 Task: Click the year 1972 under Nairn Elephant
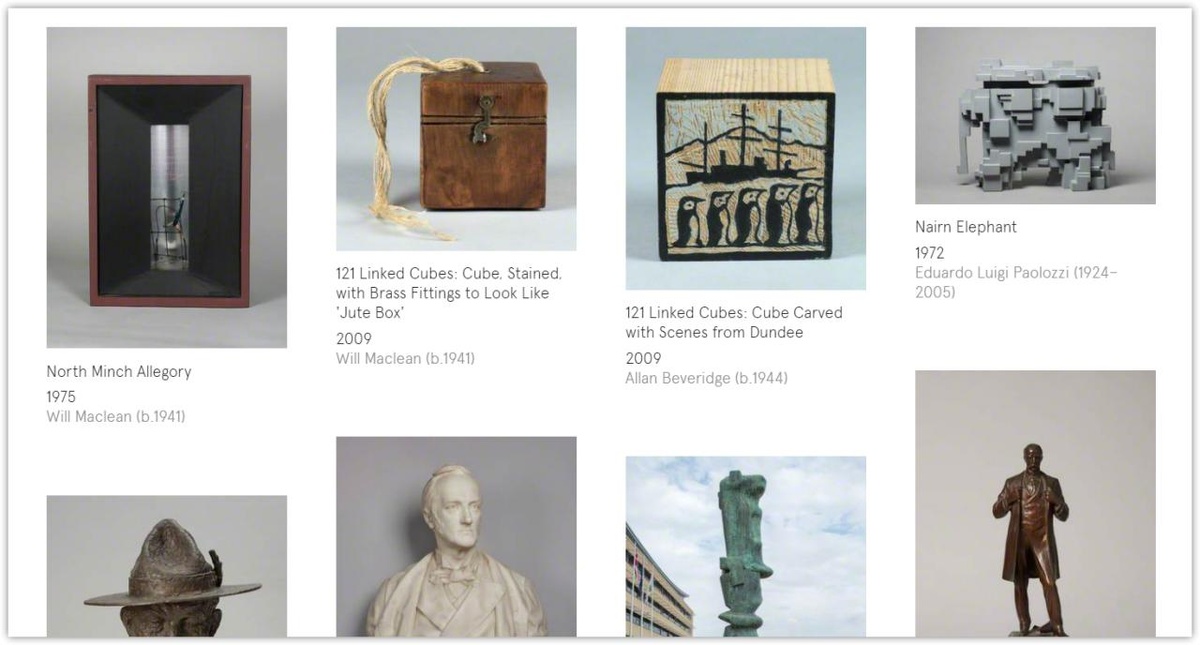tap(930, 253)
